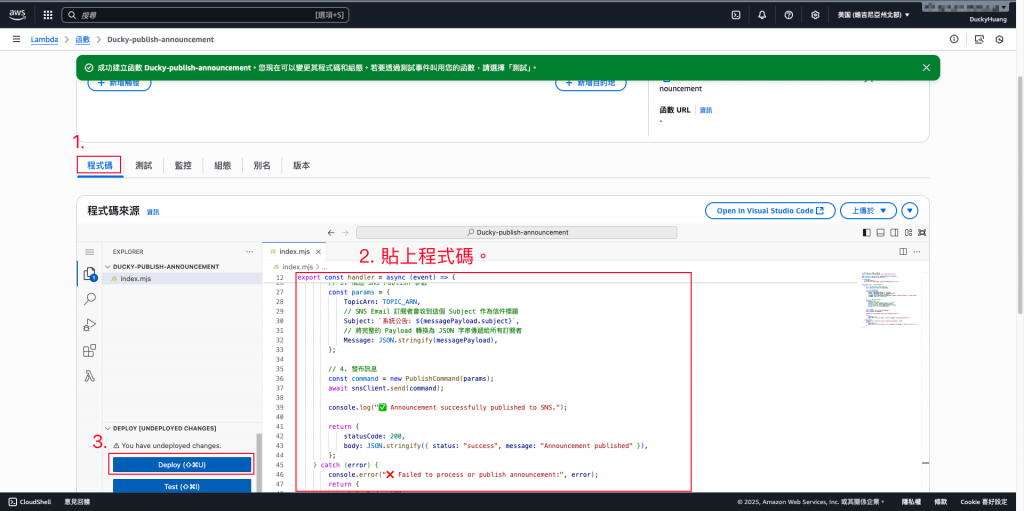
Task: Open the Run and Debug view
Action: (89, 325)
